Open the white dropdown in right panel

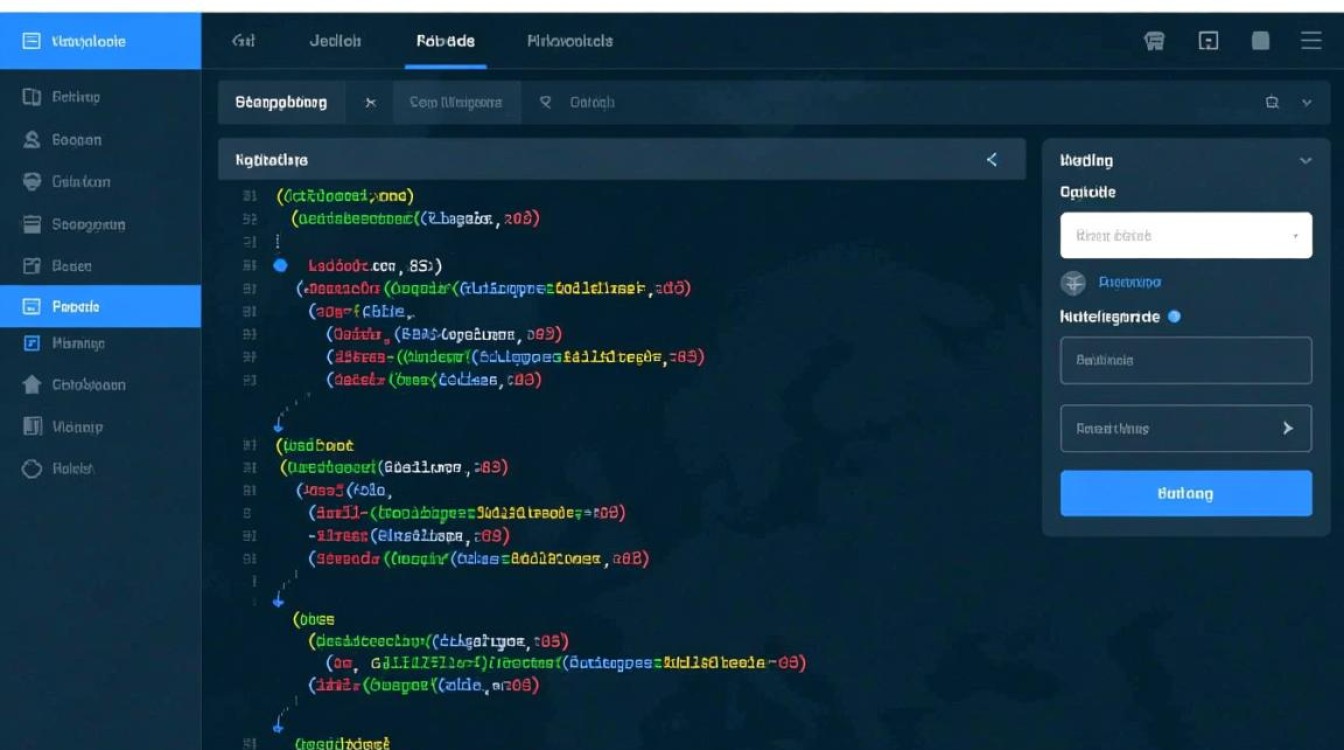click(1185, 236)
